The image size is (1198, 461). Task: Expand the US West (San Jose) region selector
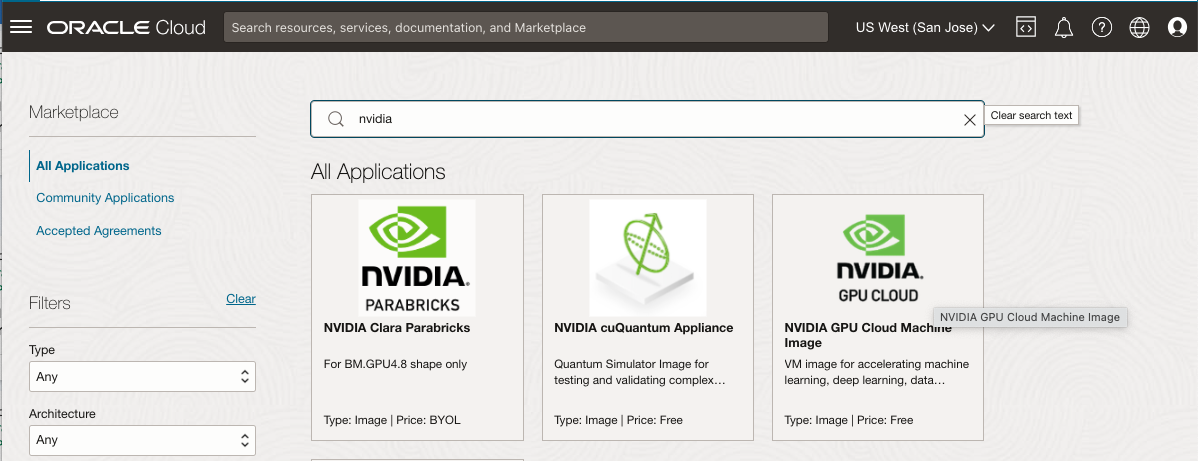pos(924,28)
